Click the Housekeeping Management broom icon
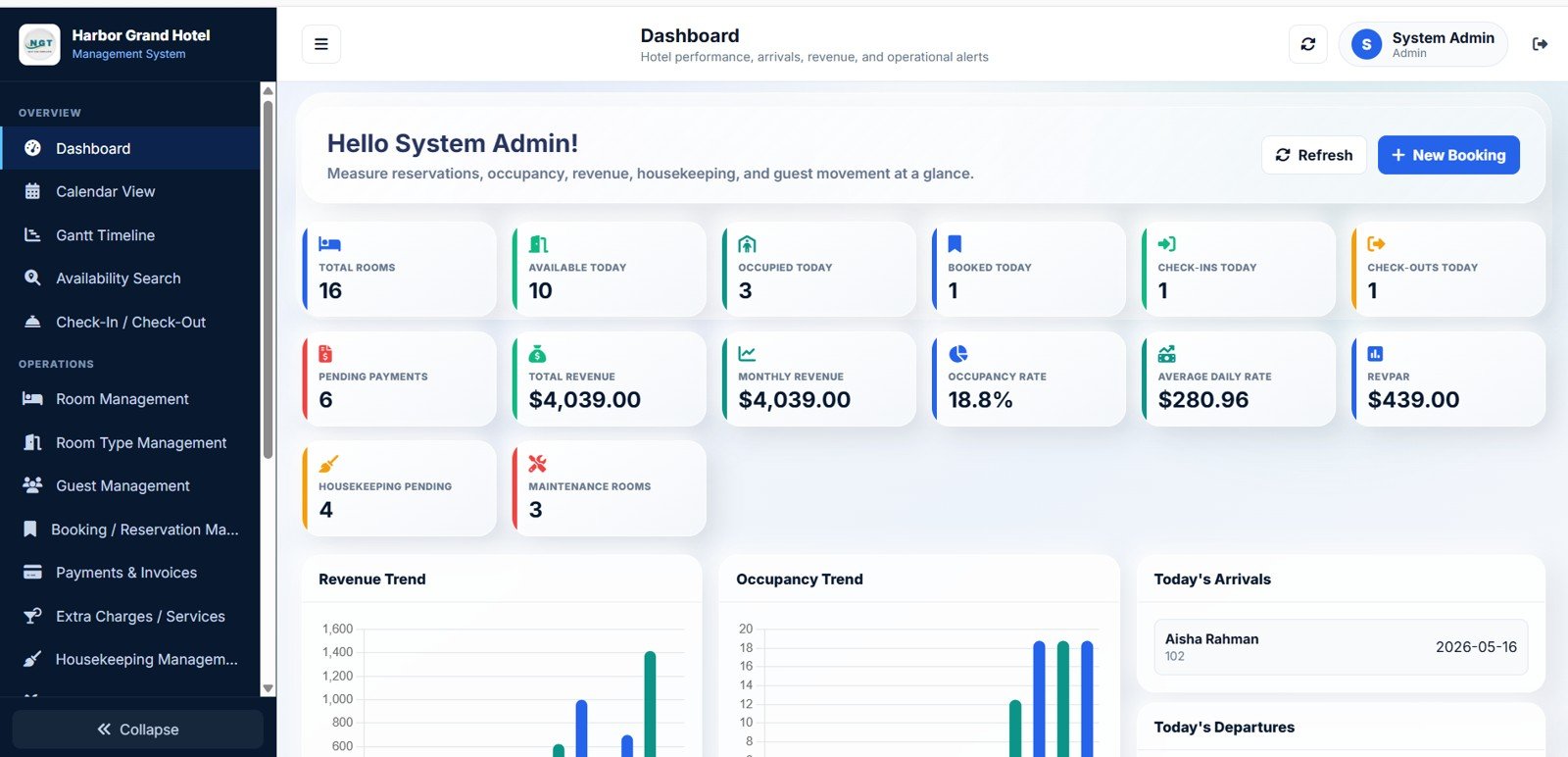 tap(32, 659)
